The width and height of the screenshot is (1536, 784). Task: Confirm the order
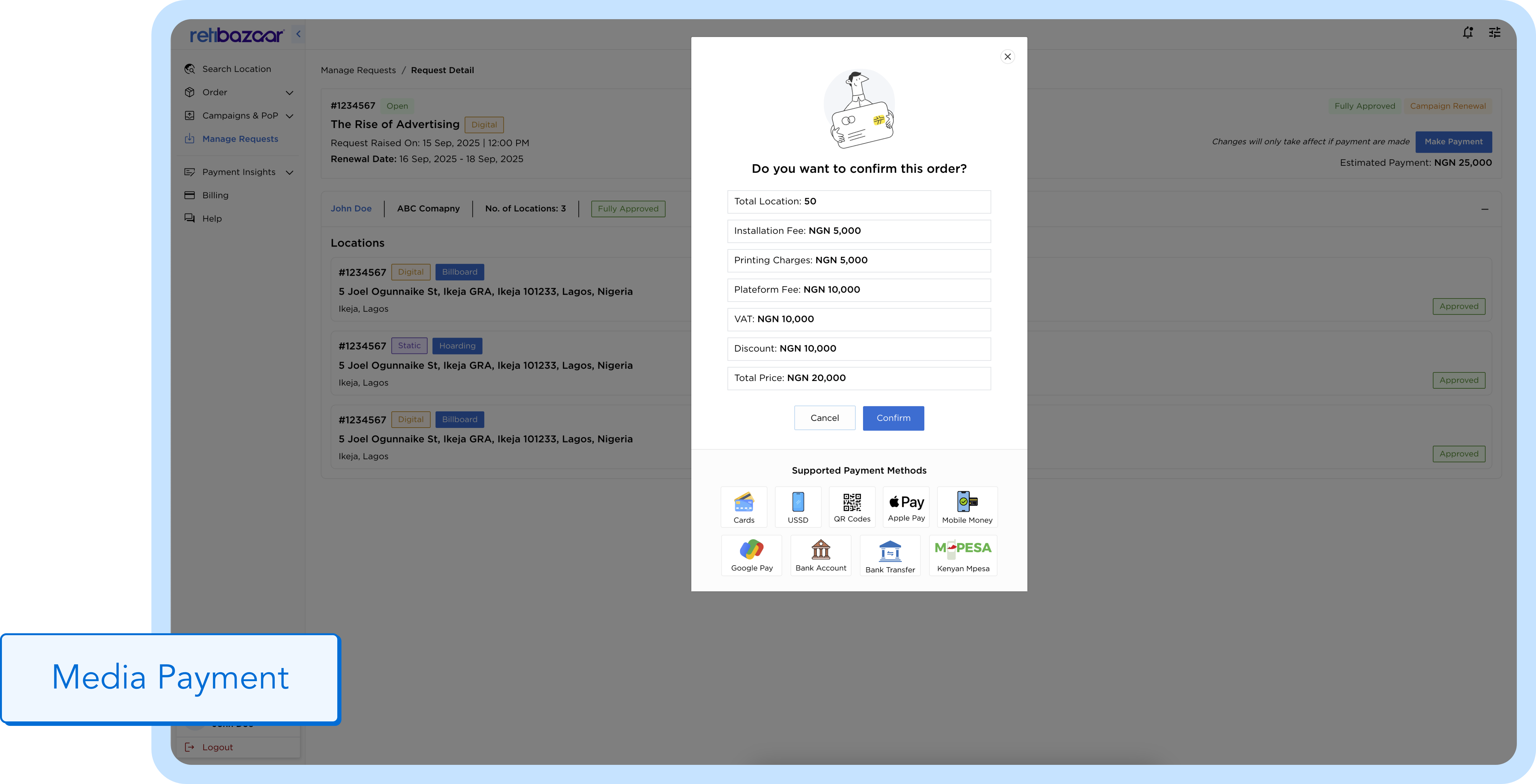point(893,418)
